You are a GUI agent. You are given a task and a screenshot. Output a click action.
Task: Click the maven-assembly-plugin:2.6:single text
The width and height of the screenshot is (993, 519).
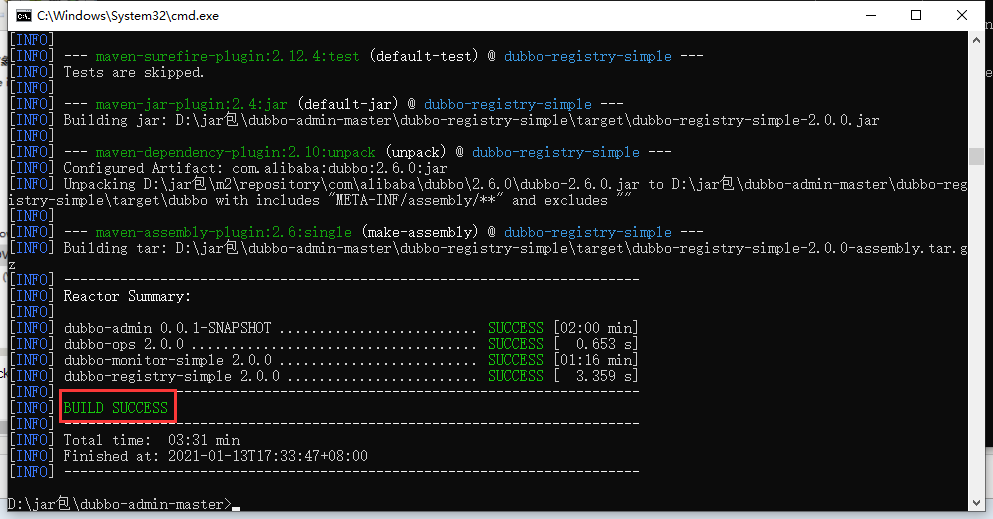tap(224, 232)
